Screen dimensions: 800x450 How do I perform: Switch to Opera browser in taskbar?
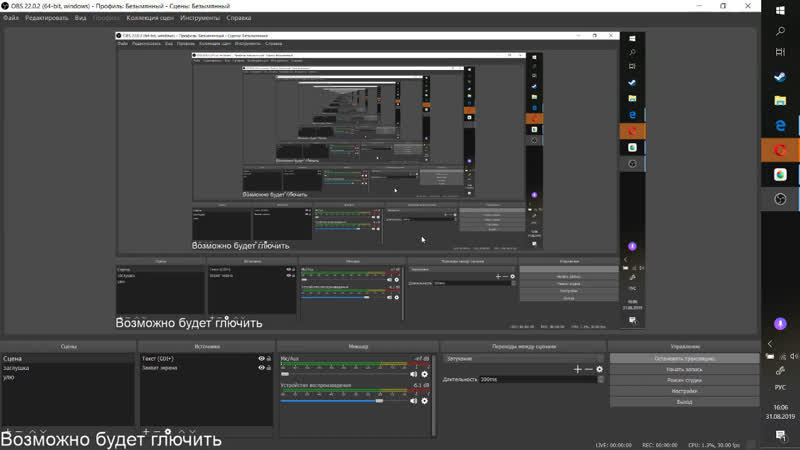coord(780,150)
